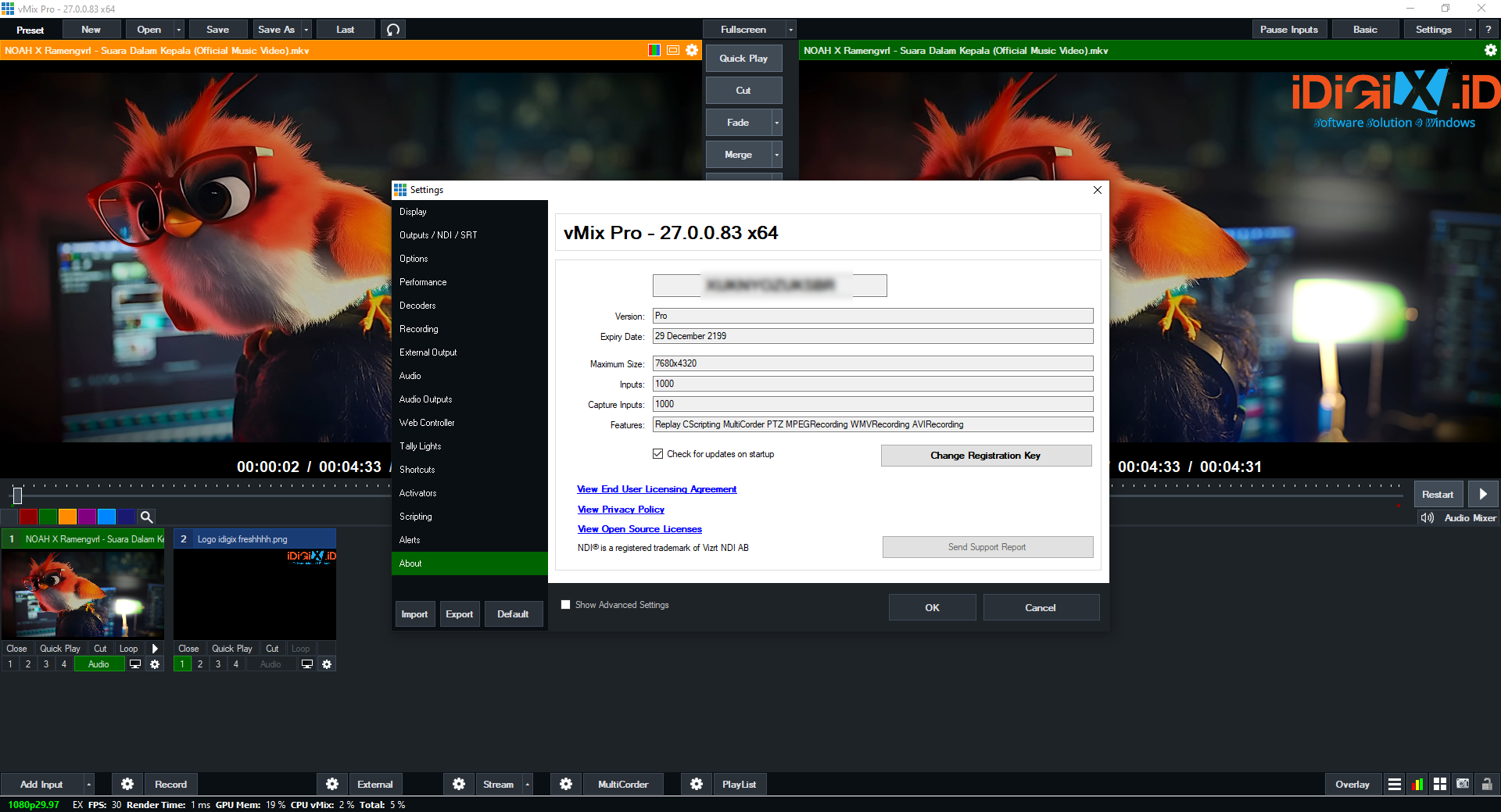
Task: Select NOAH X Ramengvrl input thumbnail
Action: (x=83, y=594)
